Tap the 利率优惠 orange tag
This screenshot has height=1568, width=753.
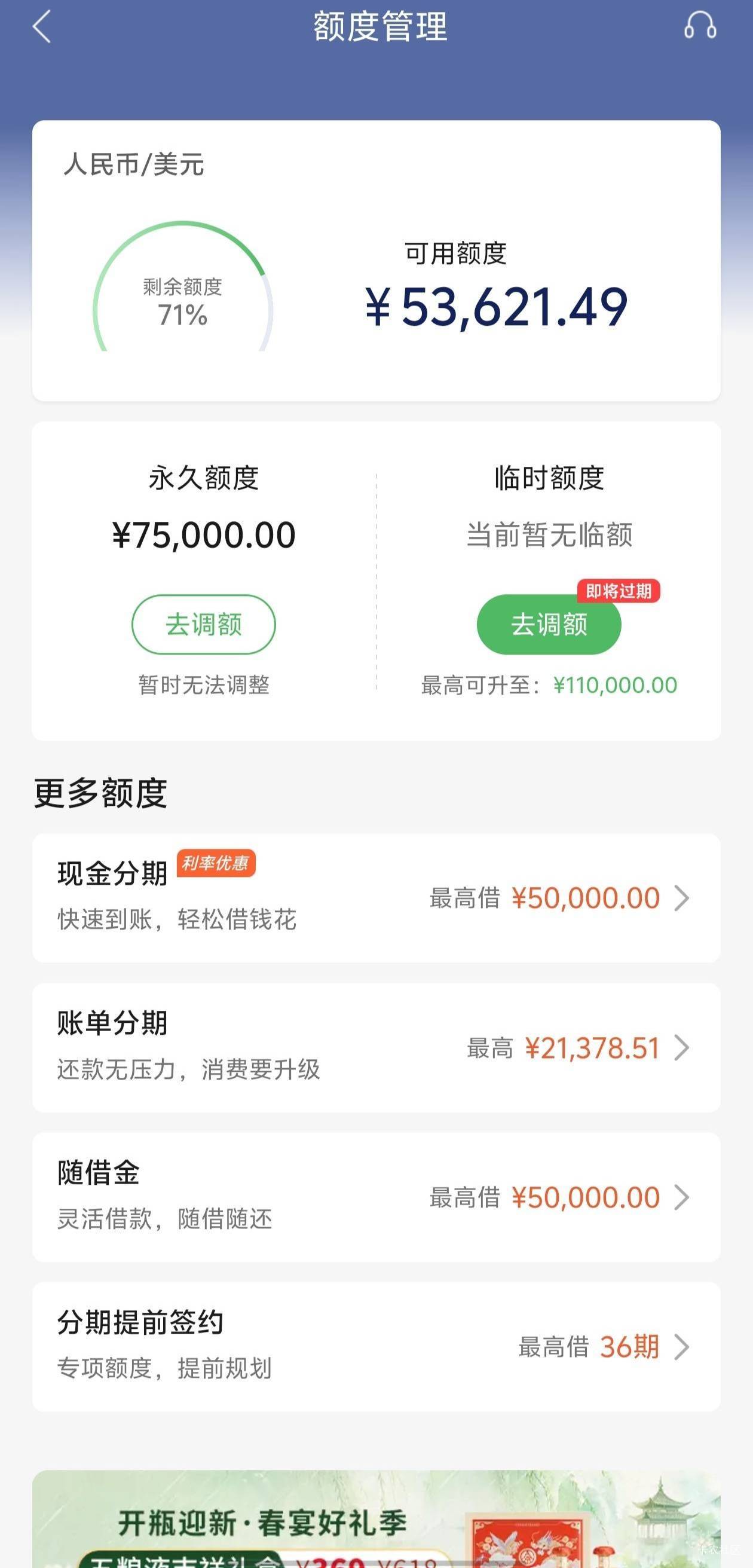(x=216, y=863)
